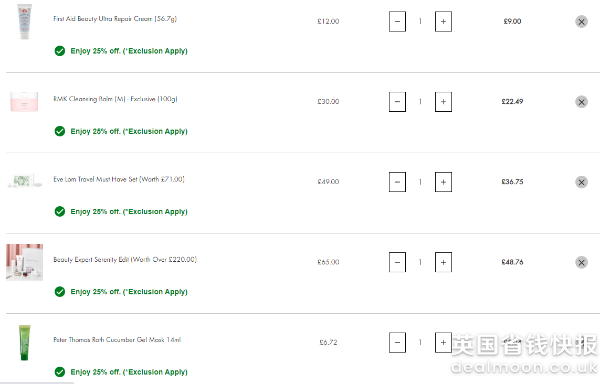Remove First Aid Beauty Ultra Repair Cream item
Image resolution: width=600 pixels, height=384 pixels.
(x=581, y=21)
